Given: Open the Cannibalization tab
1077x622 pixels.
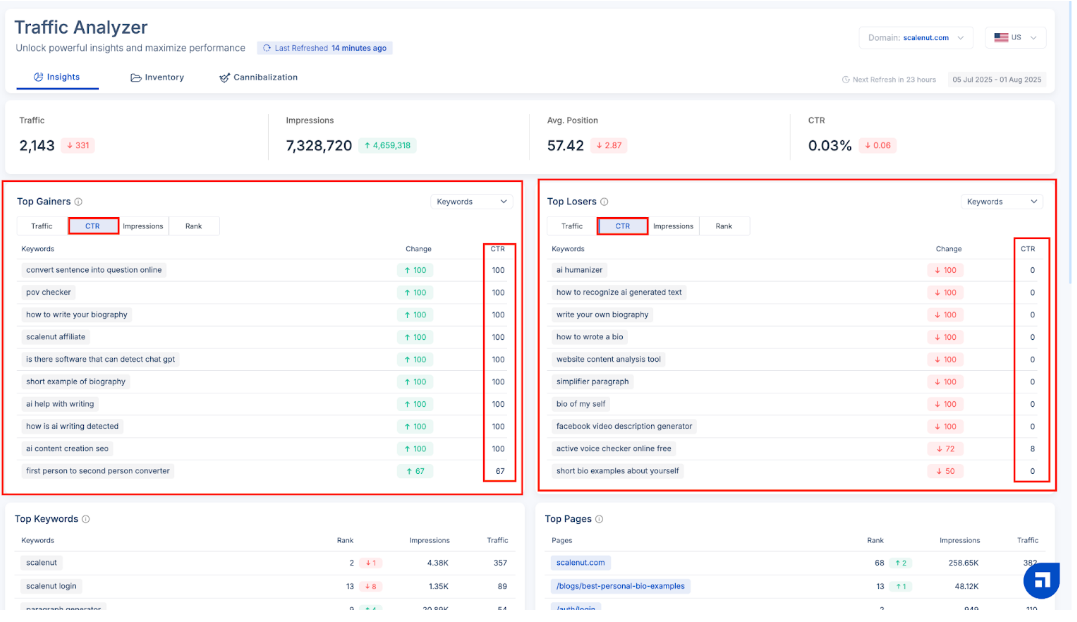Looking at the screenshot, I should [258, 77].
